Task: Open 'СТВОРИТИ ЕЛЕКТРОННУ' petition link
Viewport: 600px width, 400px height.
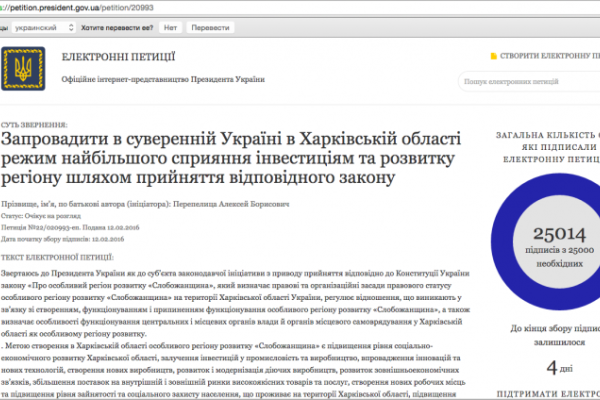Action: pyautogui.click(x=550, y=56)
